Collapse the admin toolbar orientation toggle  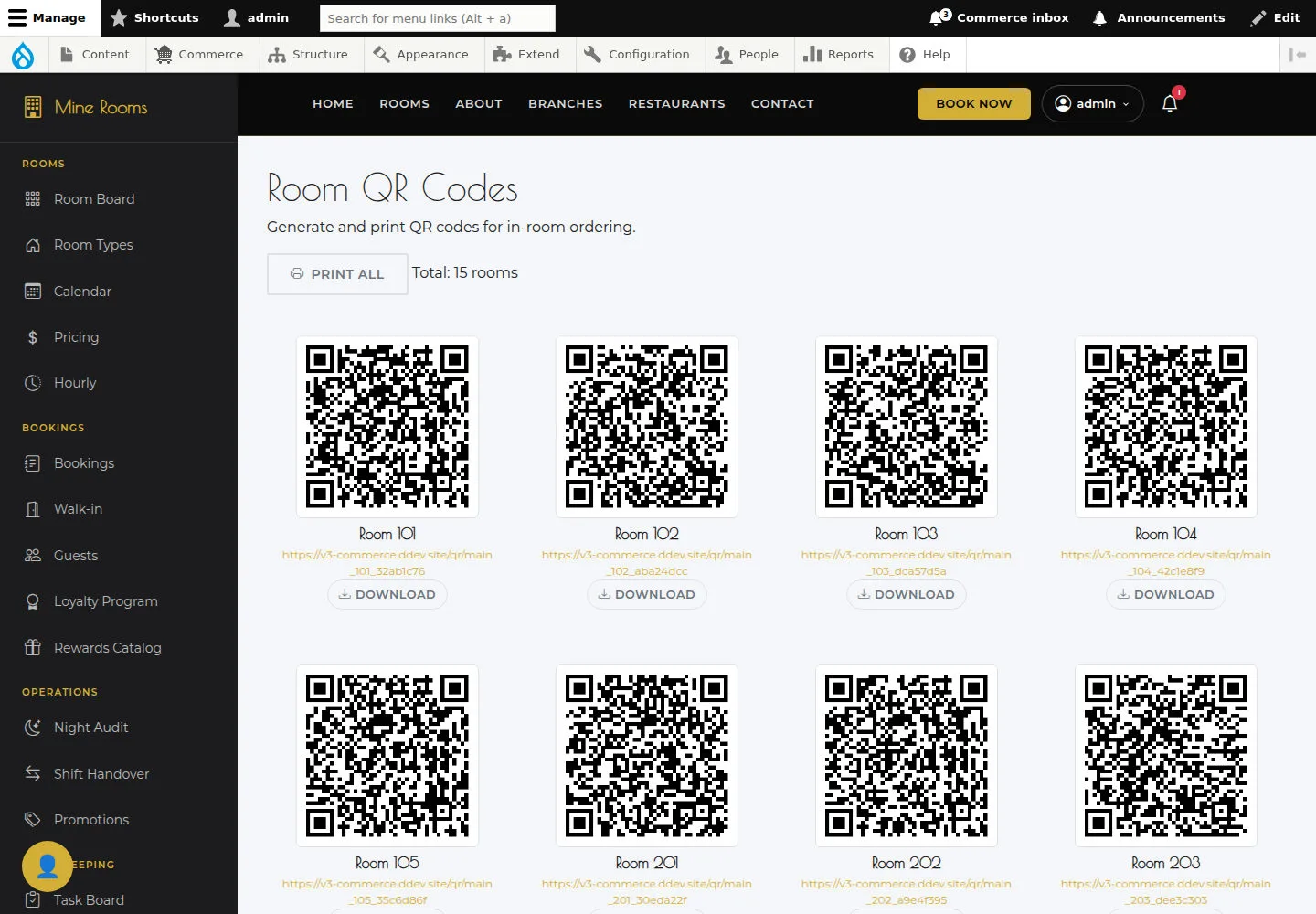point(1297,55)
